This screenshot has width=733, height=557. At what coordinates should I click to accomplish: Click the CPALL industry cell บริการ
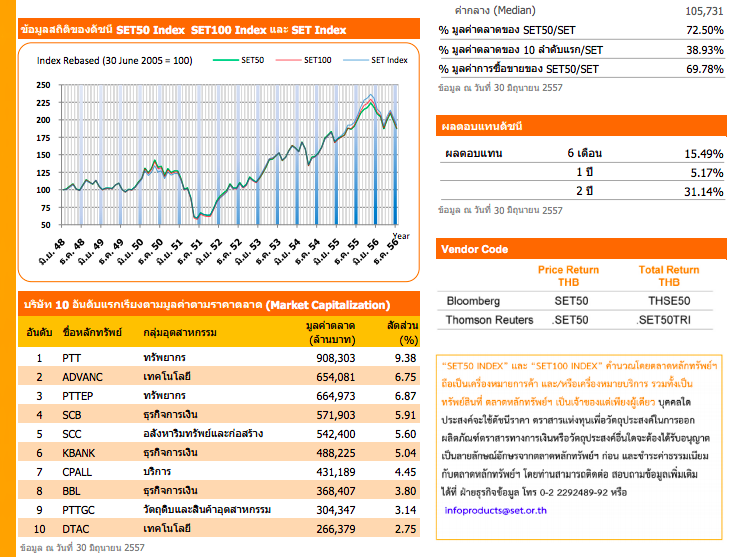coord(157,472)
